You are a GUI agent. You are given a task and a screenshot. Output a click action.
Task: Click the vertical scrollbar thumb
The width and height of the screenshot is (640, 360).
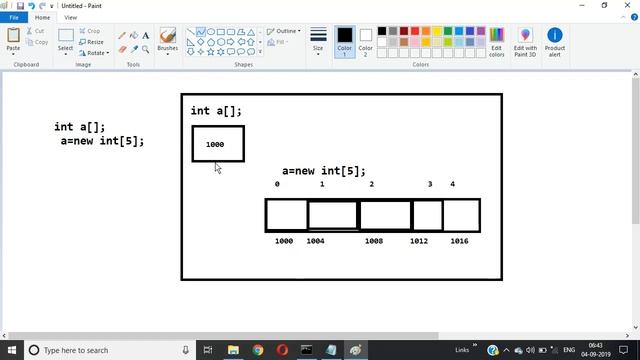[636, 151]
